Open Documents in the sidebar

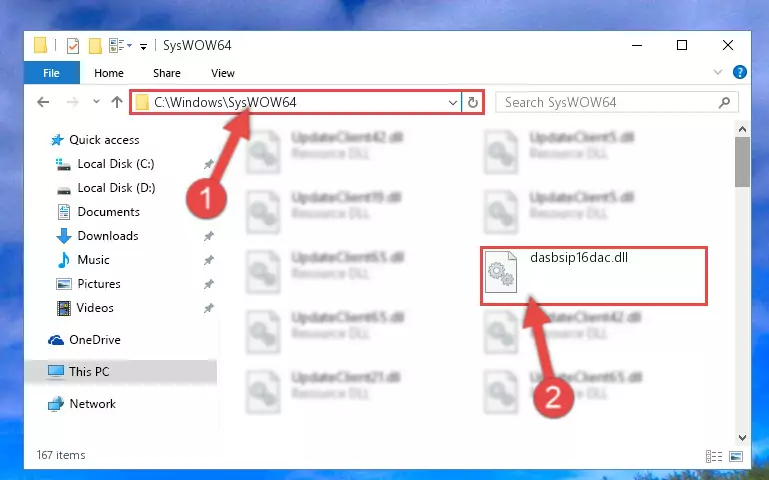coord(108,212)
